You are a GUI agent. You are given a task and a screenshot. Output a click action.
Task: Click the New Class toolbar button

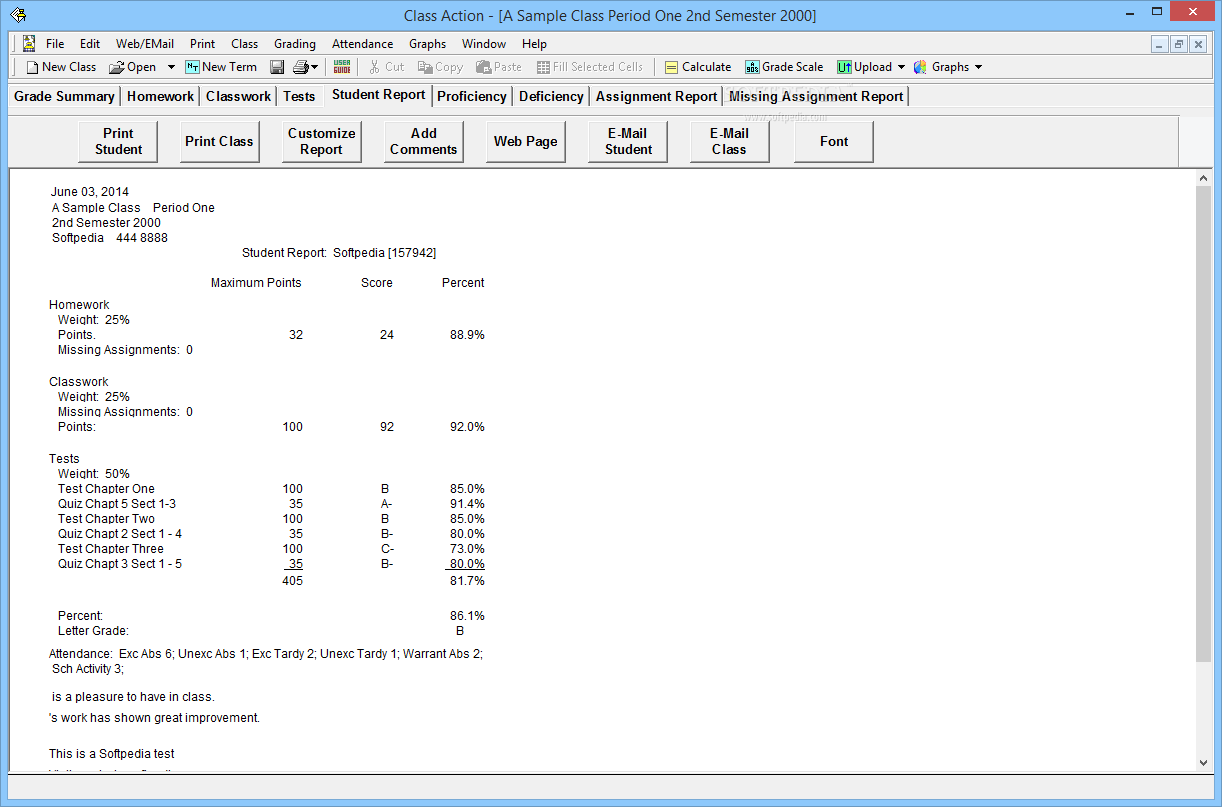[x=61, y=67]
